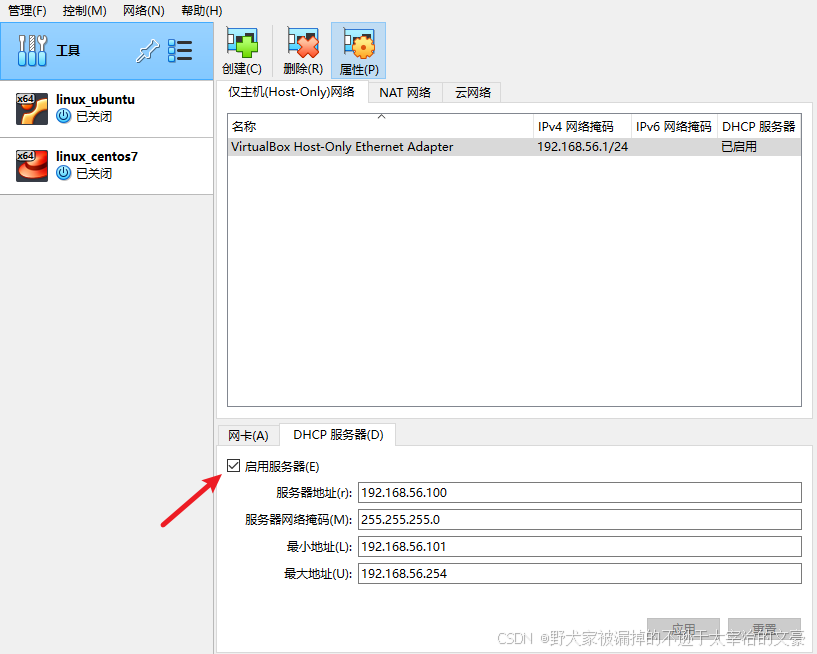The image size is (817, 654).
Task: Switch to the NAT 网络 tab
Action: 404,91
